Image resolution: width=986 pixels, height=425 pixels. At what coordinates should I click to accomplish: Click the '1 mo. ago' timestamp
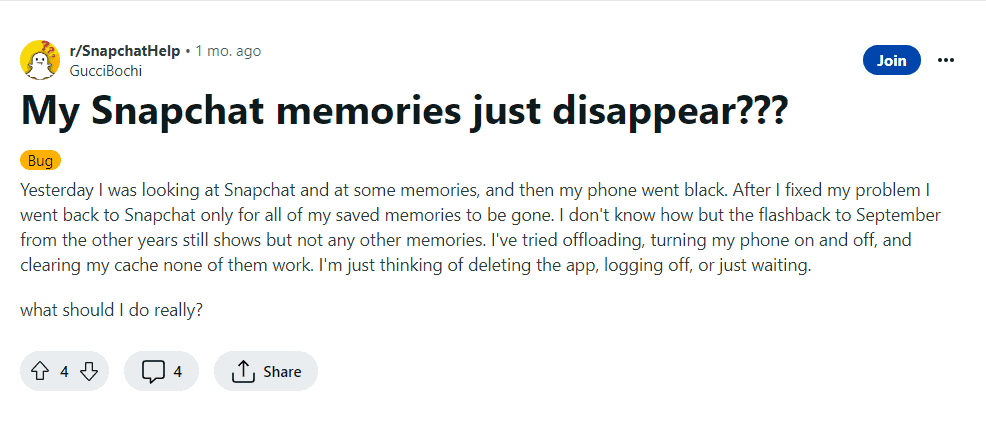[x=229, y=50]
